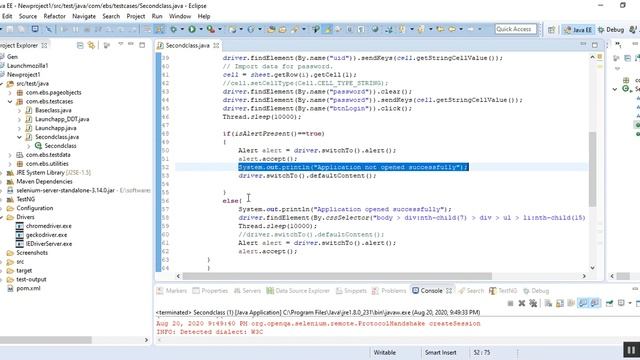Select chromedriver.exe in Drivers folder
The width and height of the screenshot is (640, 360).
49,226
